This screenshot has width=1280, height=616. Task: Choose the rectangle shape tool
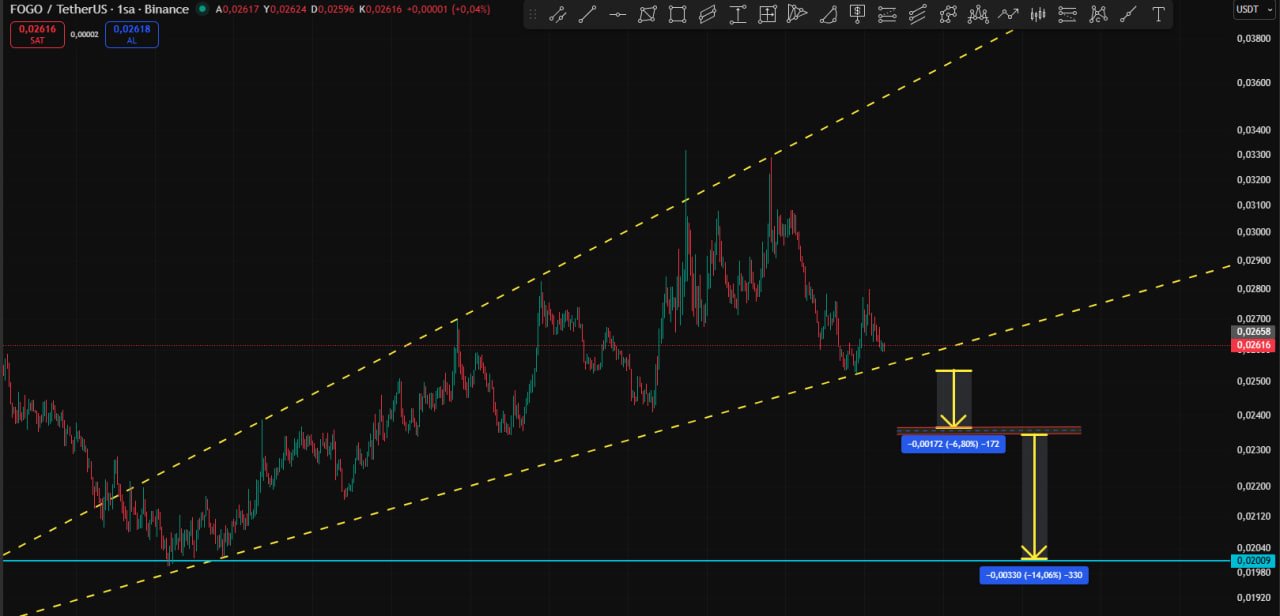[678, 14]
